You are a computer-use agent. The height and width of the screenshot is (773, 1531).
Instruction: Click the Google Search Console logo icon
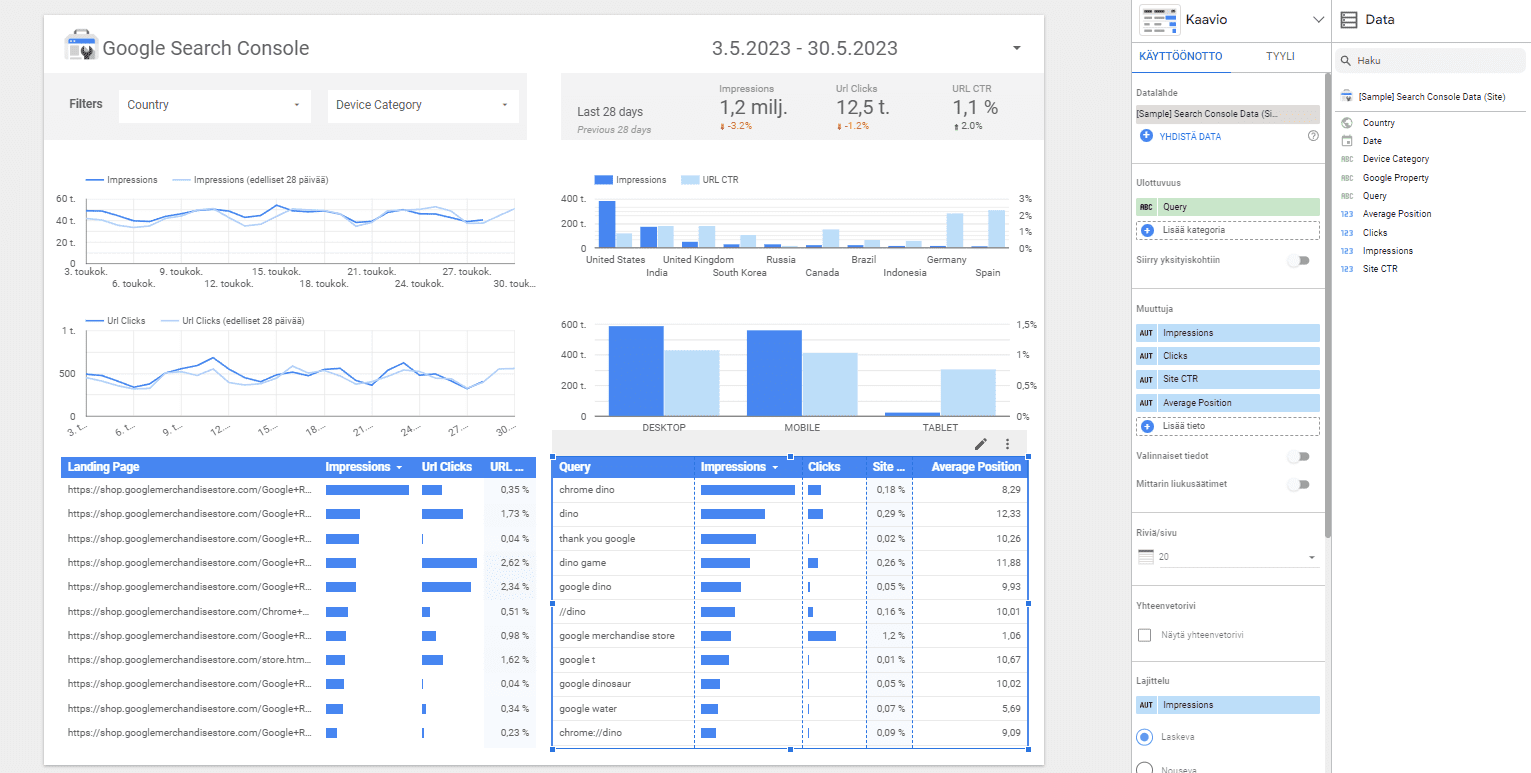tap(81, 48)
